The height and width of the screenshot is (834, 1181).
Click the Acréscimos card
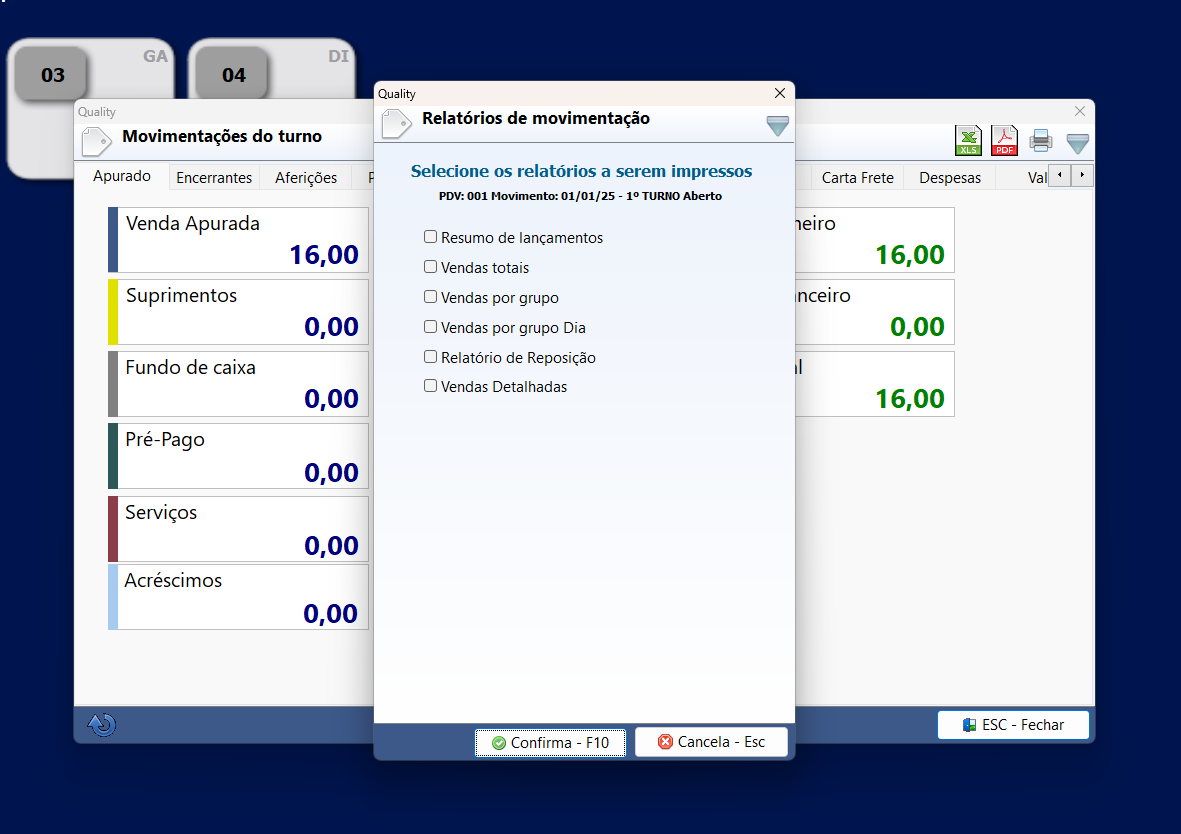238,597
